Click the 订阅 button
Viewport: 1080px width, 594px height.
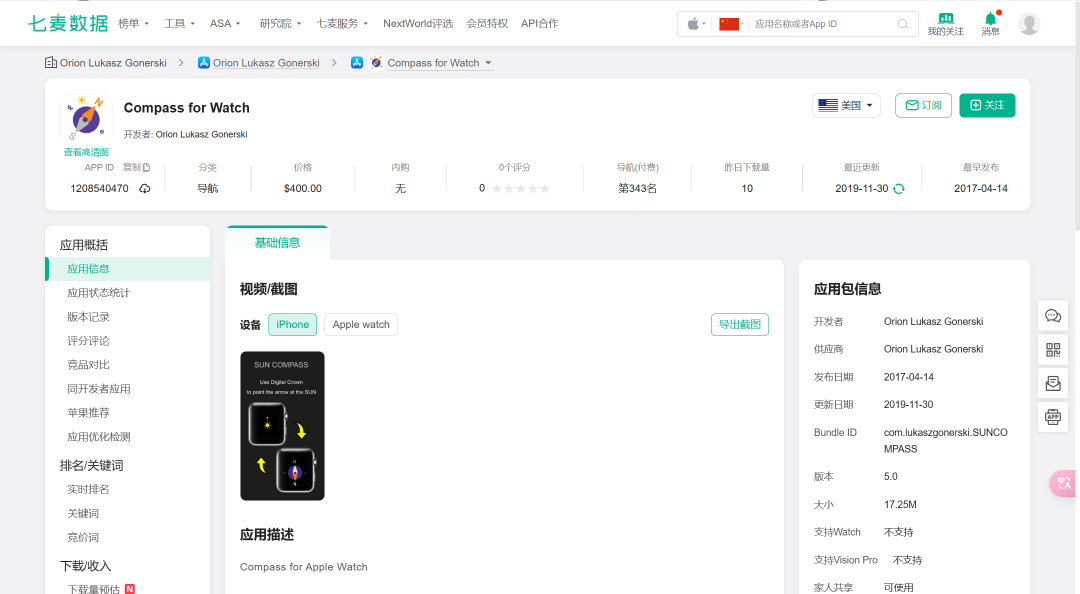point(923,105)
